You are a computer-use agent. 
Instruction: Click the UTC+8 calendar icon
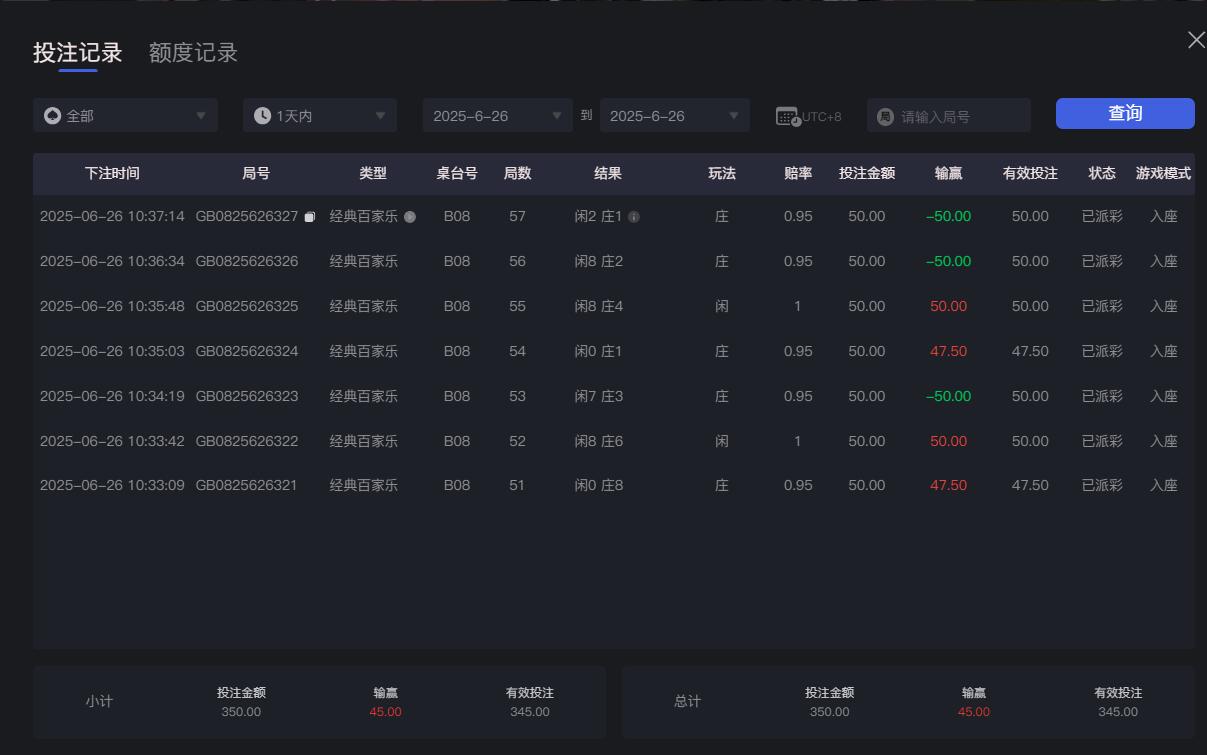789,115
